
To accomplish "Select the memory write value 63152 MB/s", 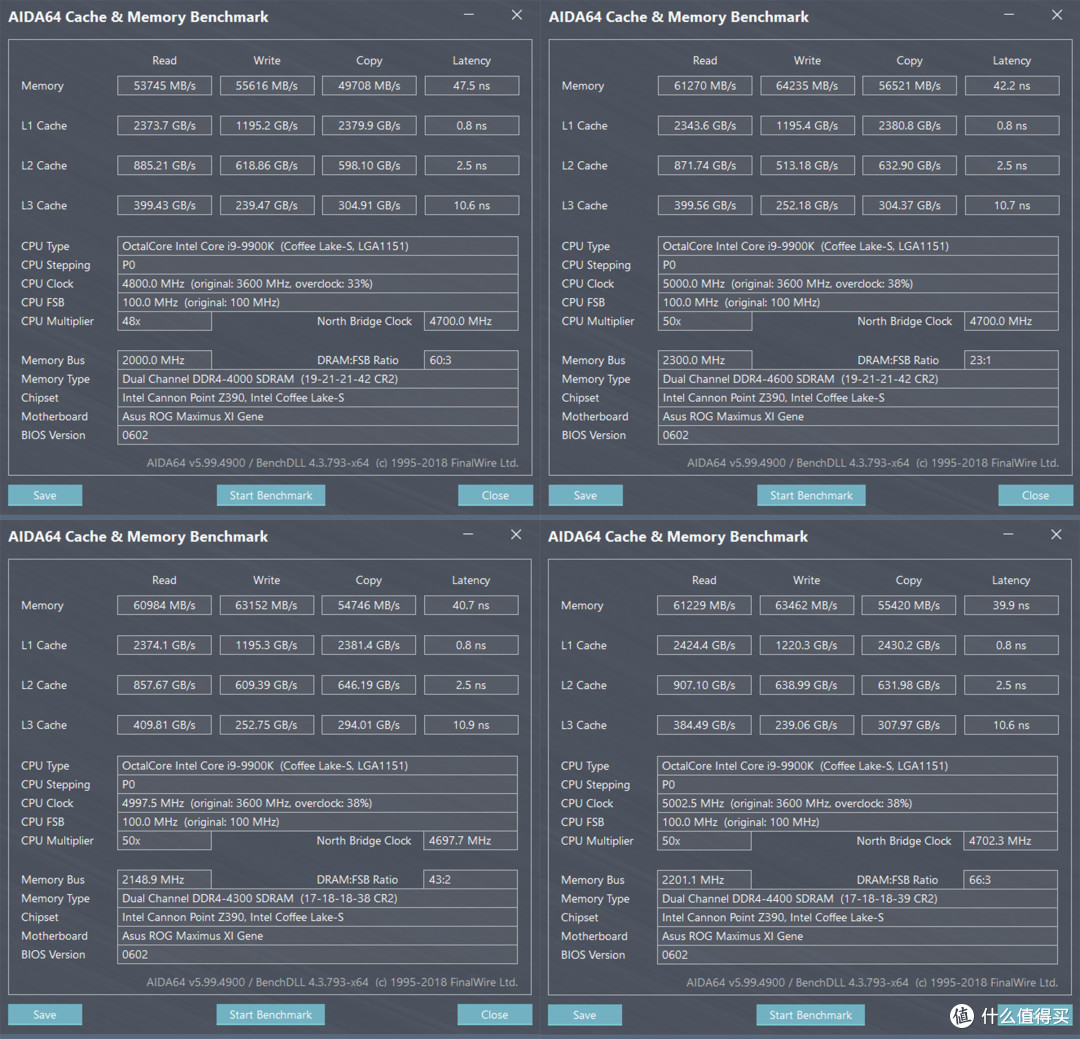I will [x=267, y=606].
